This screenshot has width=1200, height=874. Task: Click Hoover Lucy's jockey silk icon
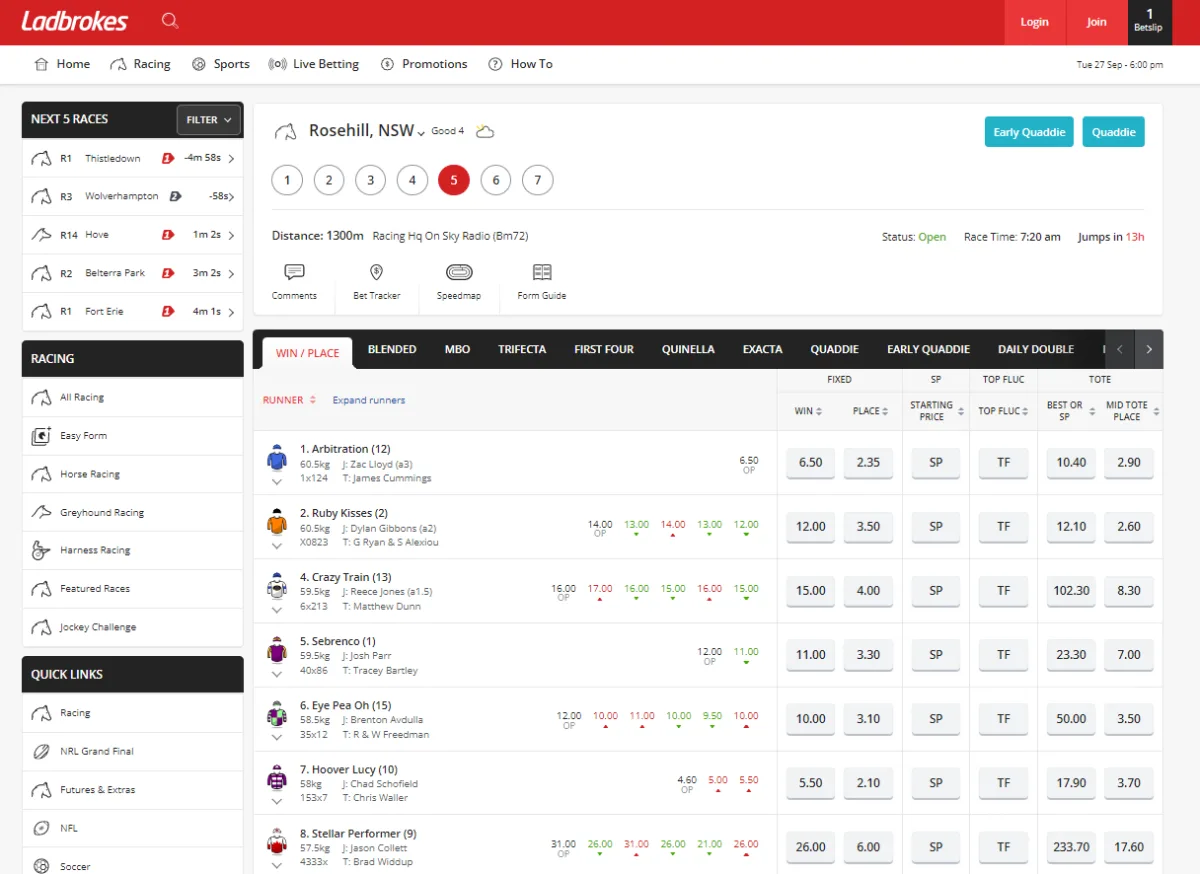point(277,780)
